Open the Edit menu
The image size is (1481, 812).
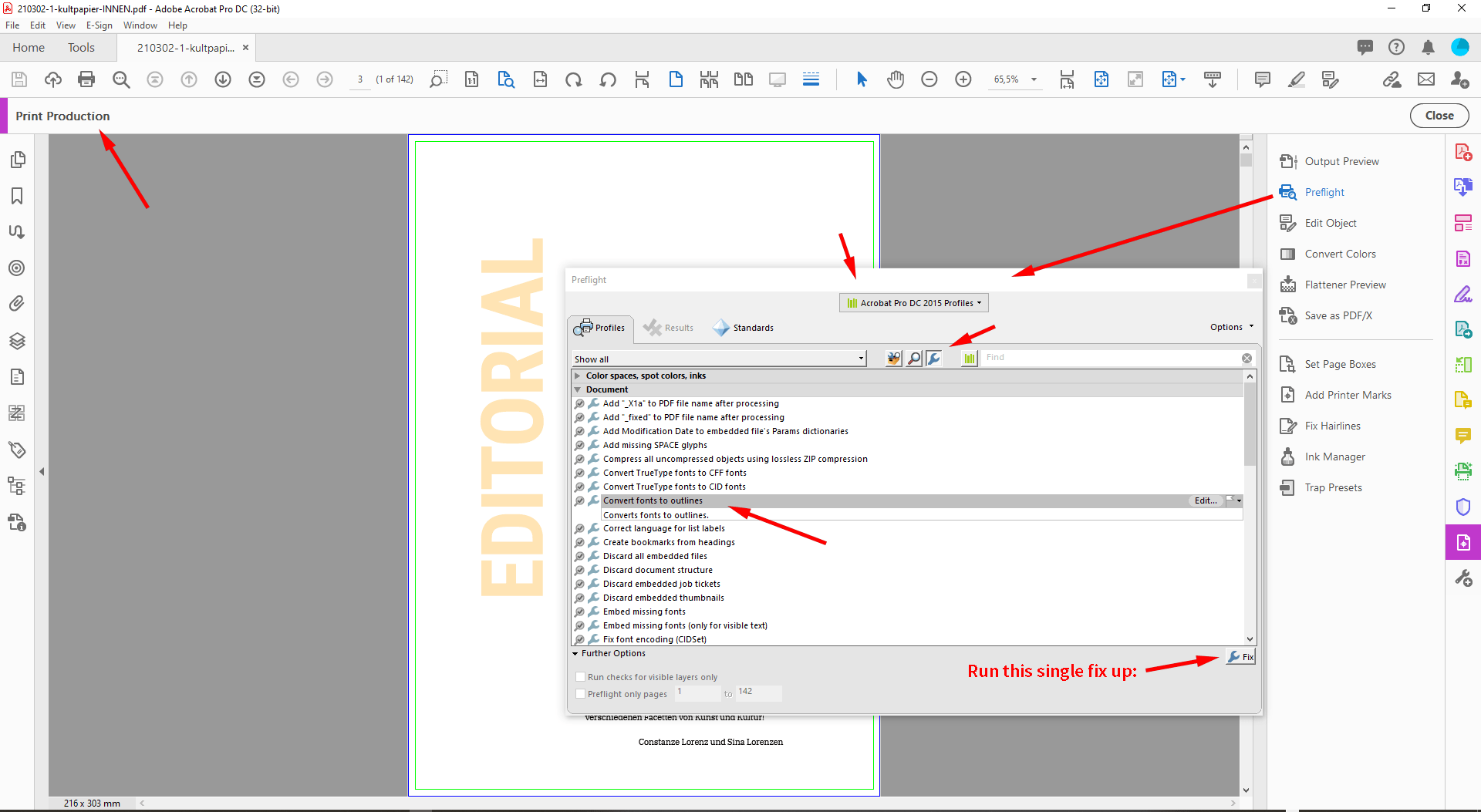coord(37,25)
